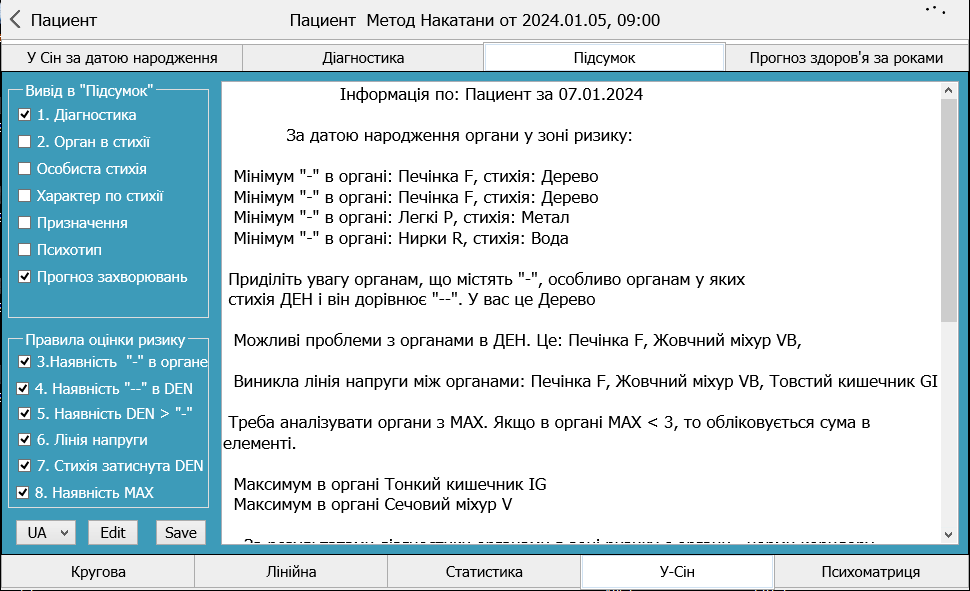The width and height of the screenshot is (970, 591).
Task: Enable the 'Особиста стихія' checkbox
Action: click(25, 169)
